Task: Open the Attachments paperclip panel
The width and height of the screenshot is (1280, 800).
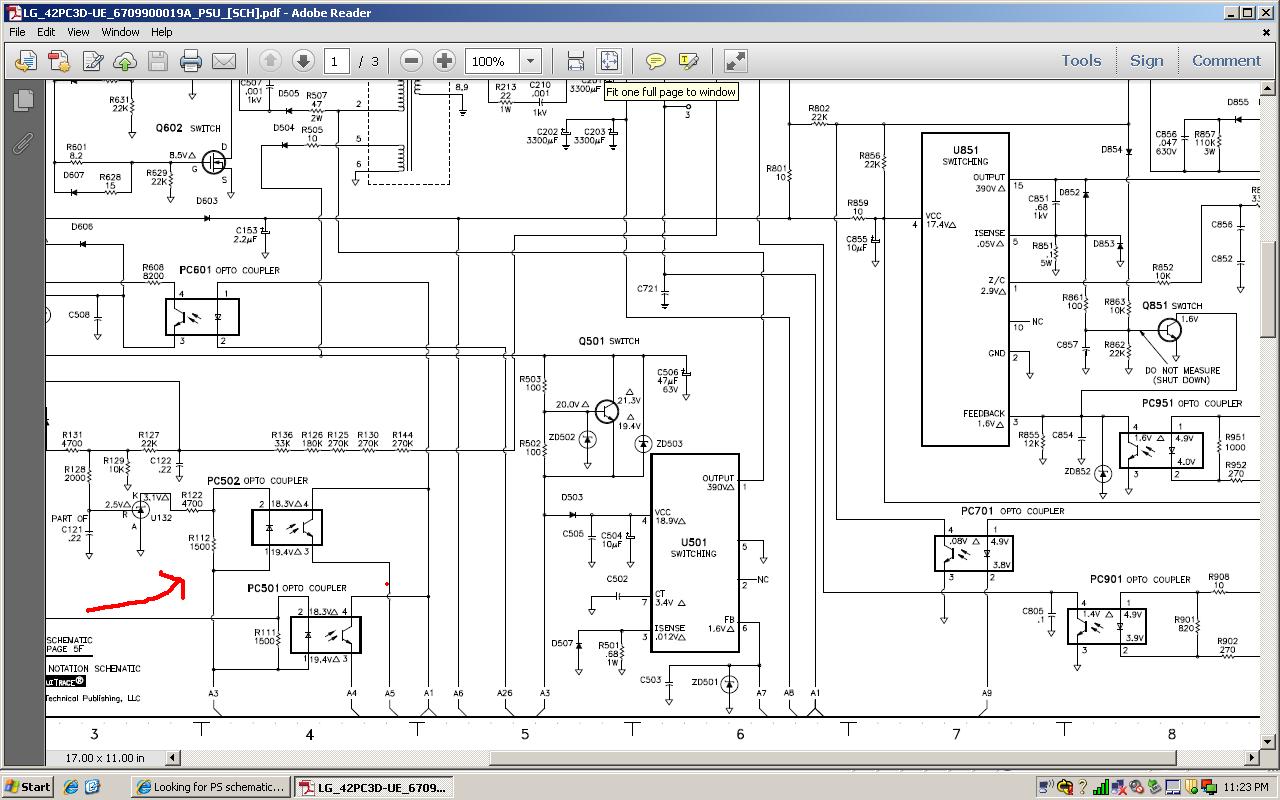Action: pos(22,143)
